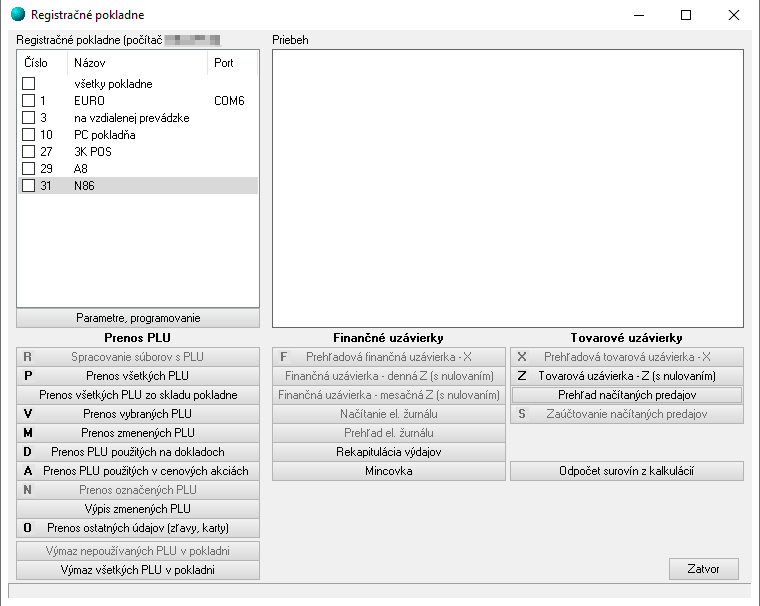Open 'Rekapitulácia výdajov'
This screenshot has width=760, height=606.
pos(389,452)
